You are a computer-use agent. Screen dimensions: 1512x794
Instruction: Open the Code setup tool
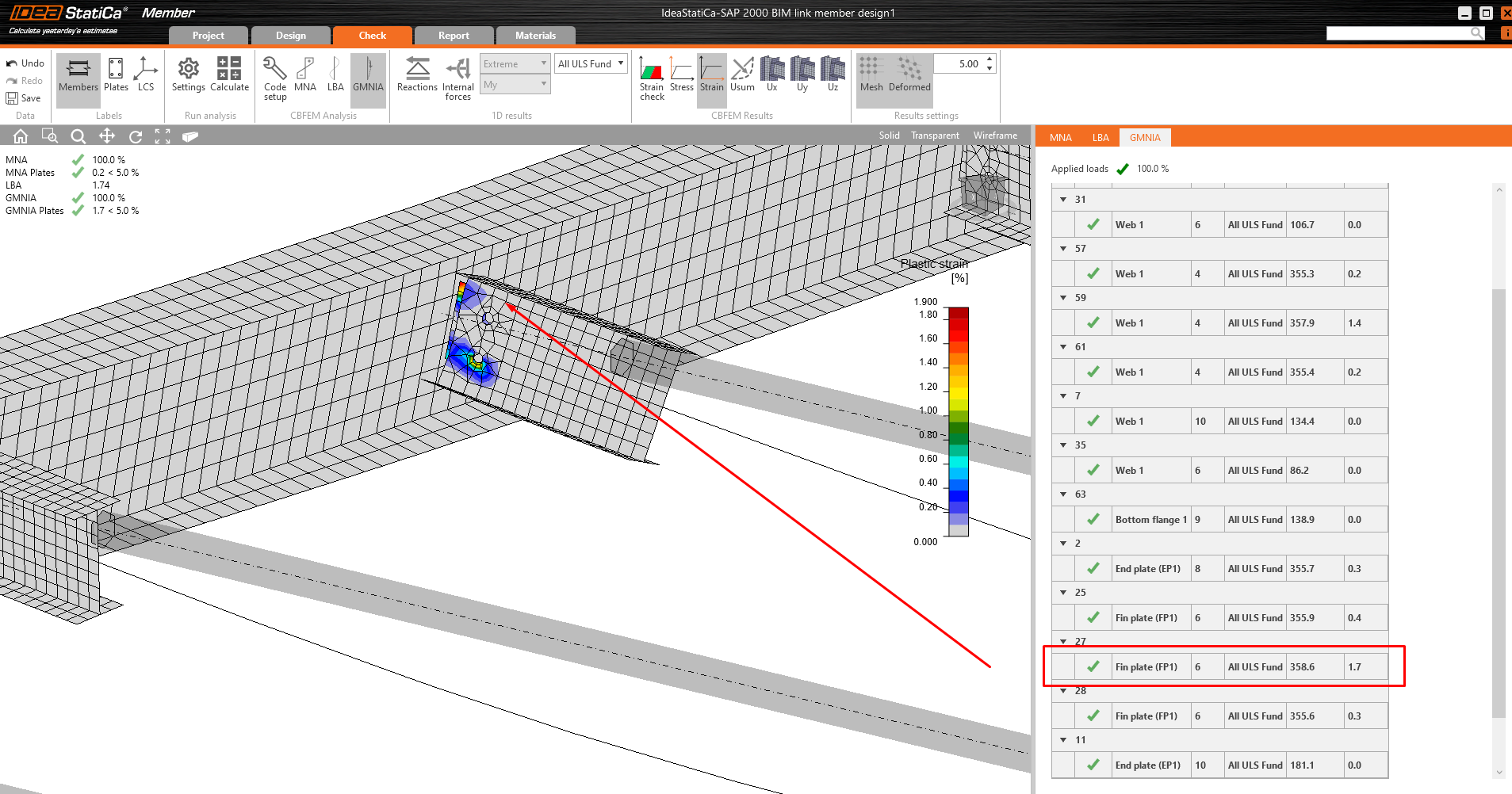275,78
